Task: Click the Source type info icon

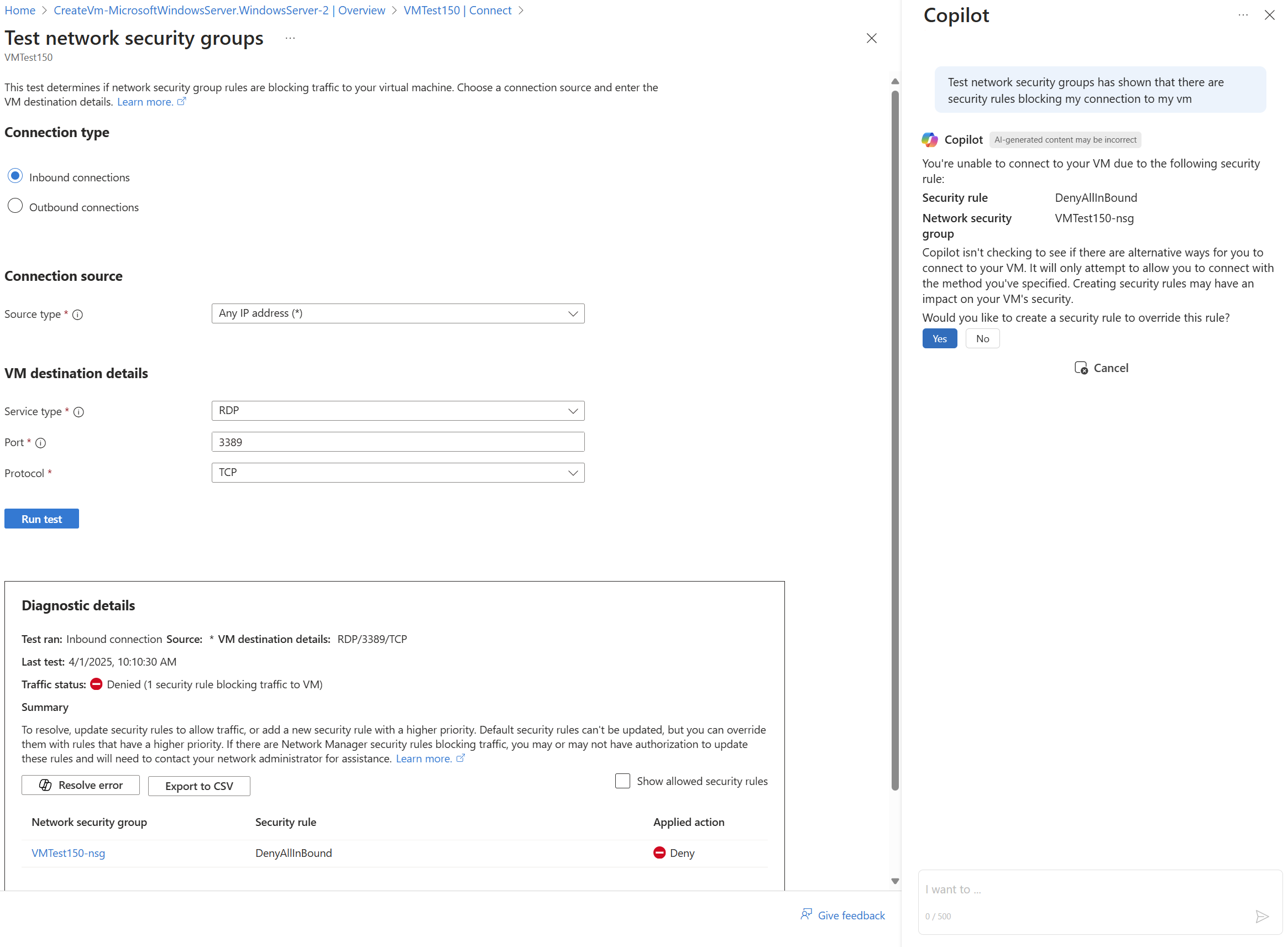Action: [77, 315]
